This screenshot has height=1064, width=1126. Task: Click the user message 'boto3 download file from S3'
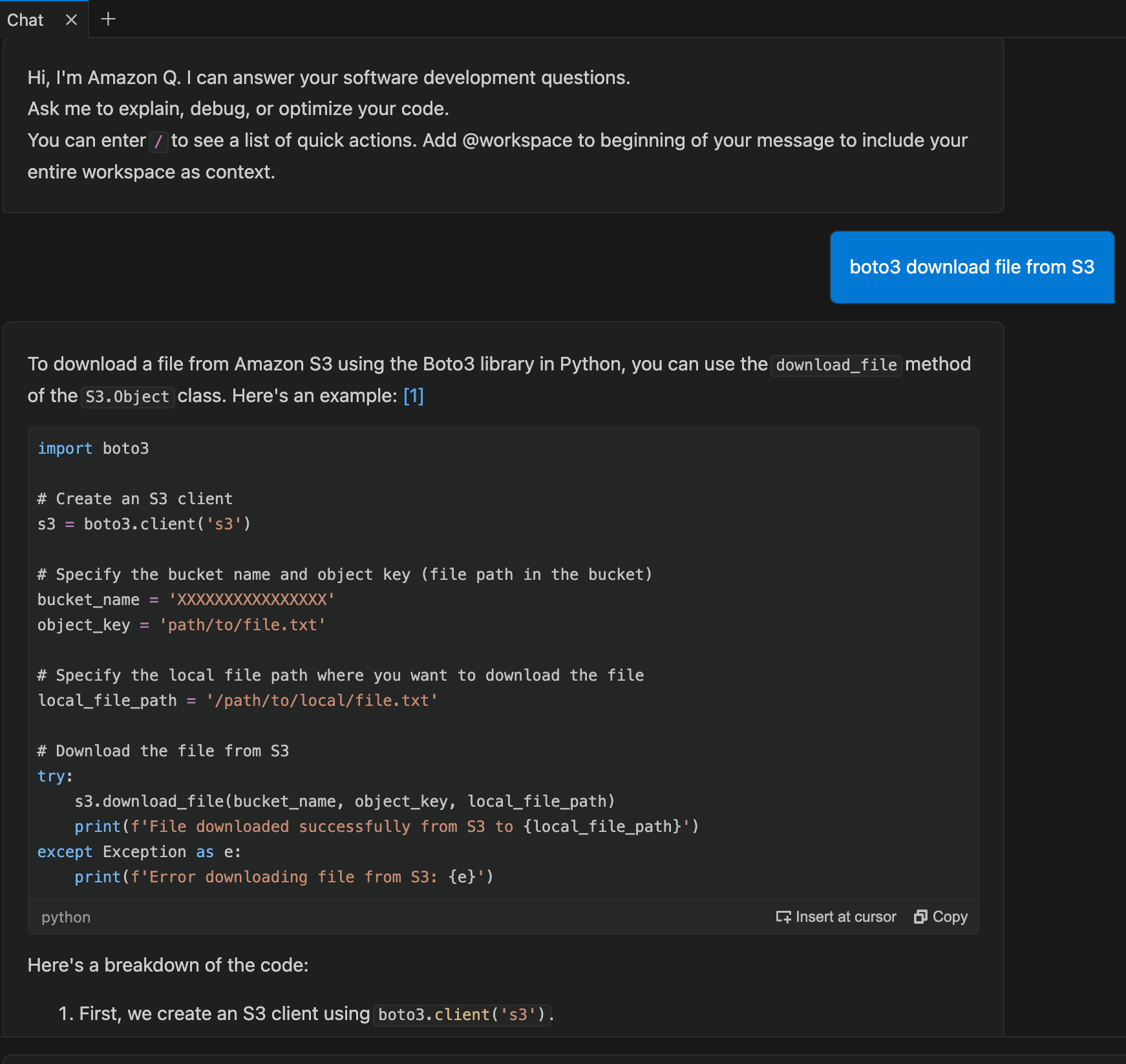point(972,267)
